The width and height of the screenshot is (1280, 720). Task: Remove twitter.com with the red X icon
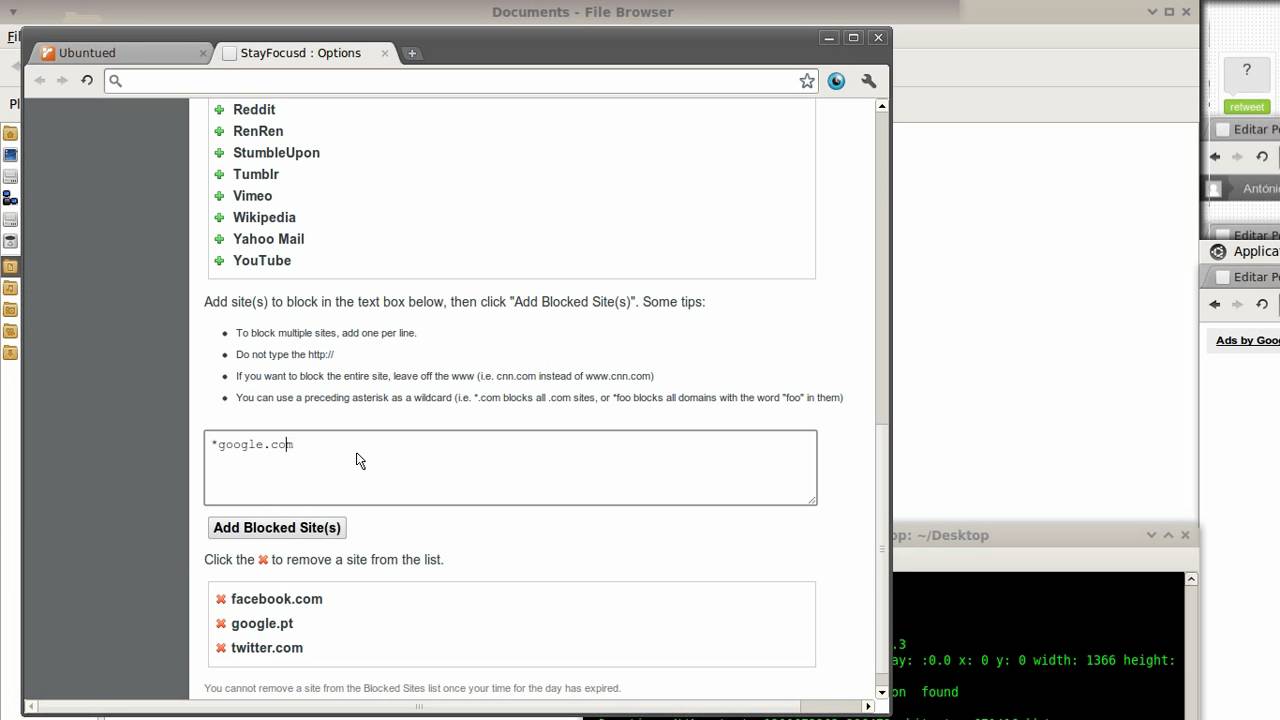pos(221,648)
